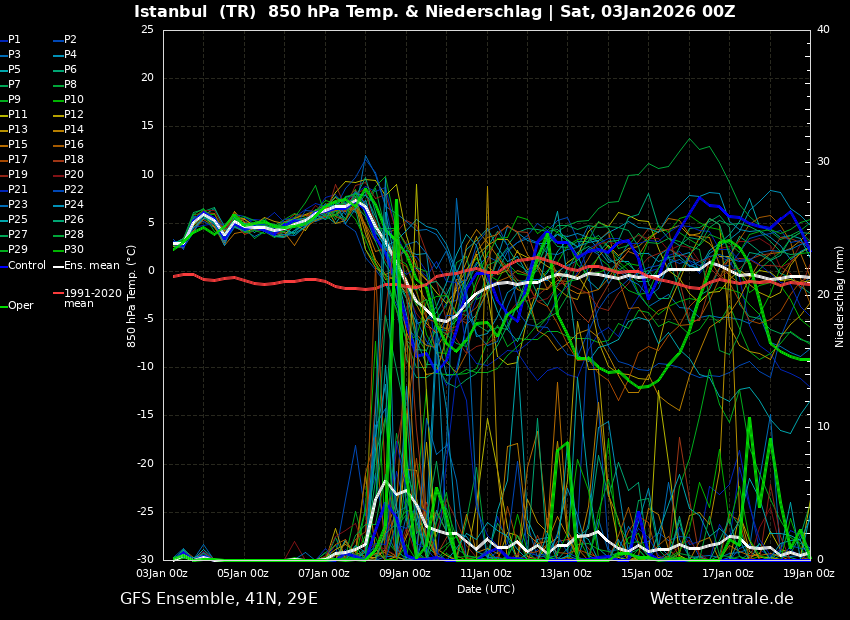Viewport: 850px width, 620px height.
Task: Click the P9 legend label
Action: point(14,100)
